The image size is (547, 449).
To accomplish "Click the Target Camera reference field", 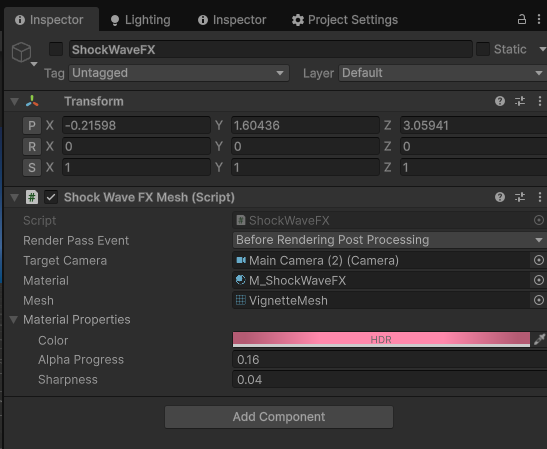I will [x=381, y=260].
